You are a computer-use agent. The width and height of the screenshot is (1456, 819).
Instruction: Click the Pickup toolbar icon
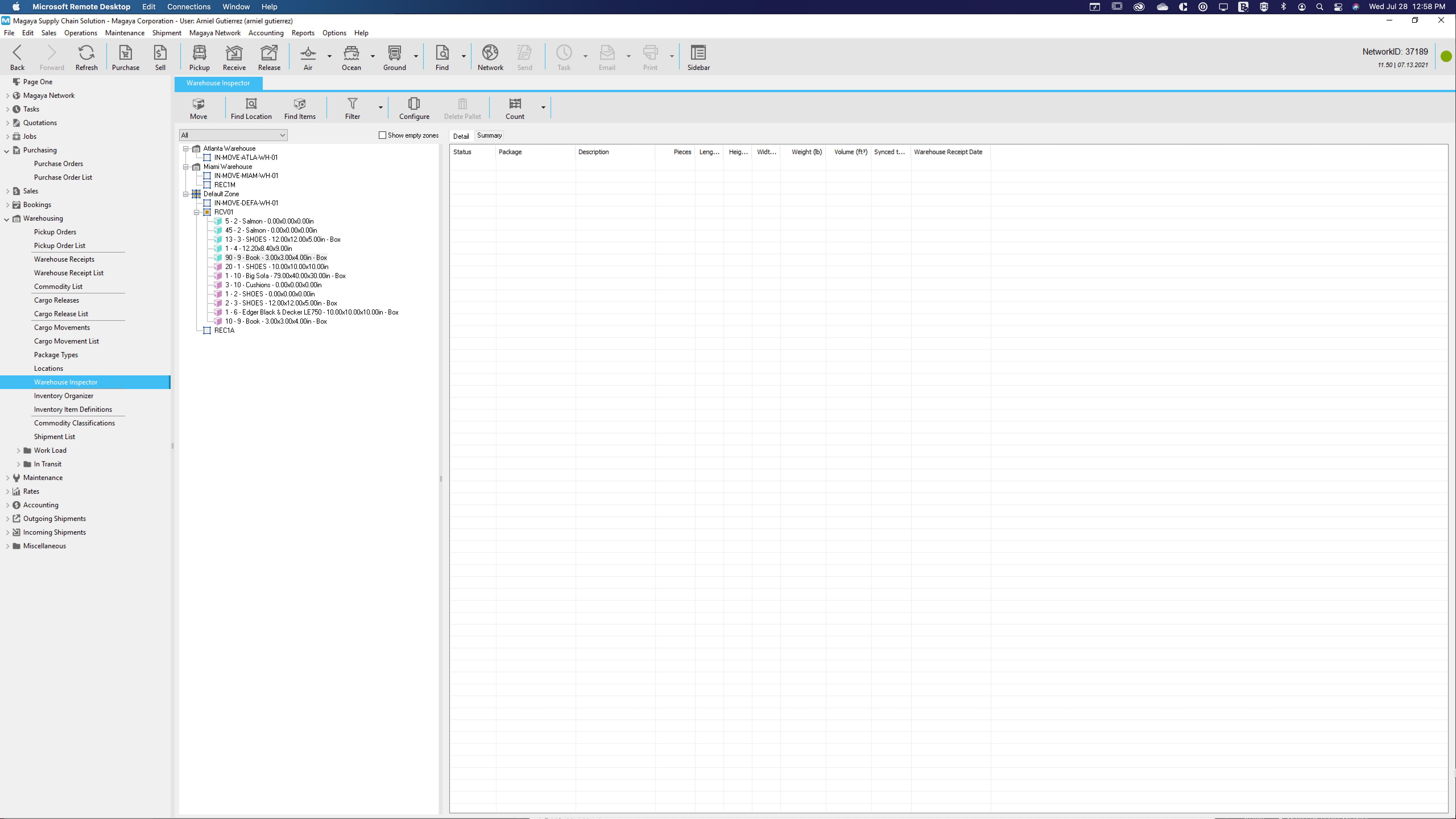point(199,58)
